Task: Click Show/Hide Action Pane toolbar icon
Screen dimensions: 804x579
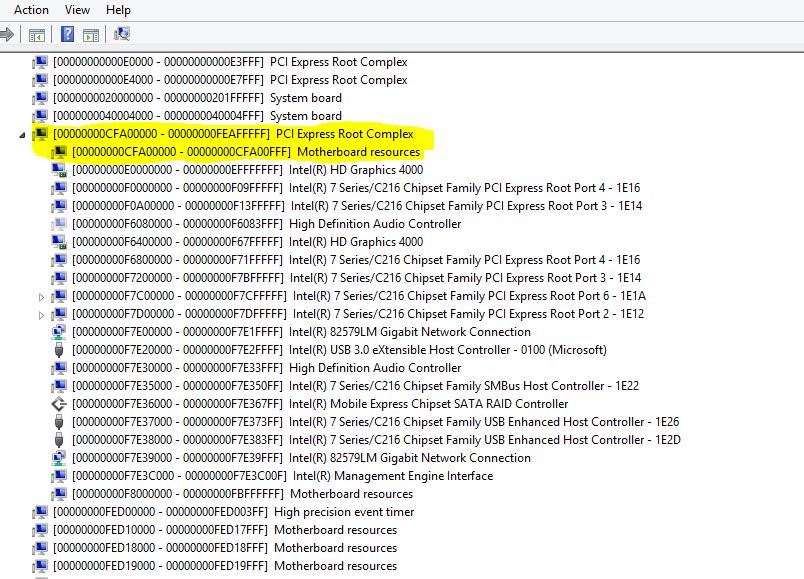Action: click(x=91, y=35)
